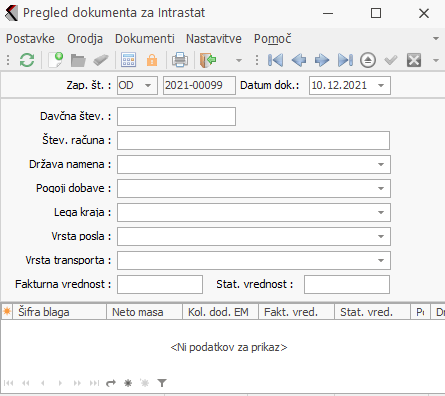Open the Nastavitve menu
The height and width of the screenshot is (396, 445).
[214, 39]
